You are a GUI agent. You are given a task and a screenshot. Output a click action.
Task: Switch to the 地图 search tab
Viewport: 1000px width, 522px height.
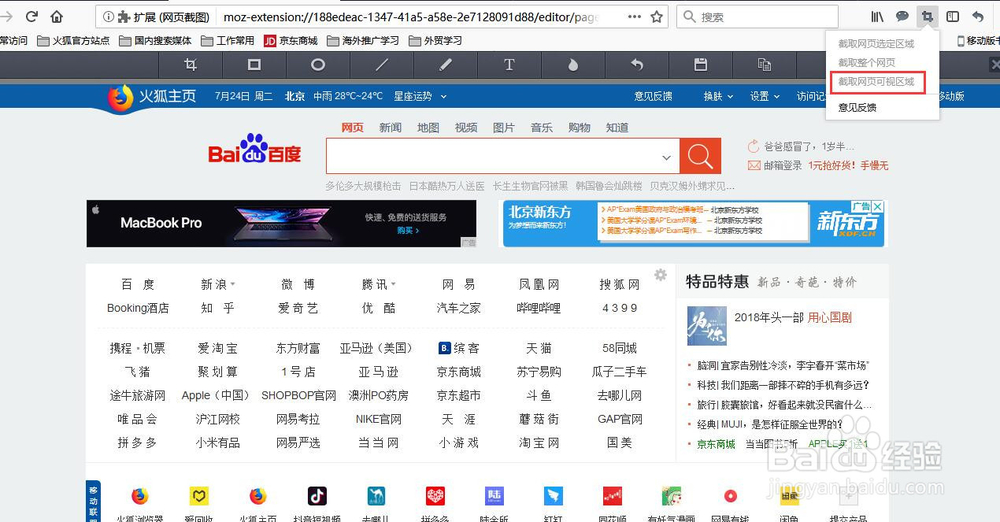click(428, 128)
